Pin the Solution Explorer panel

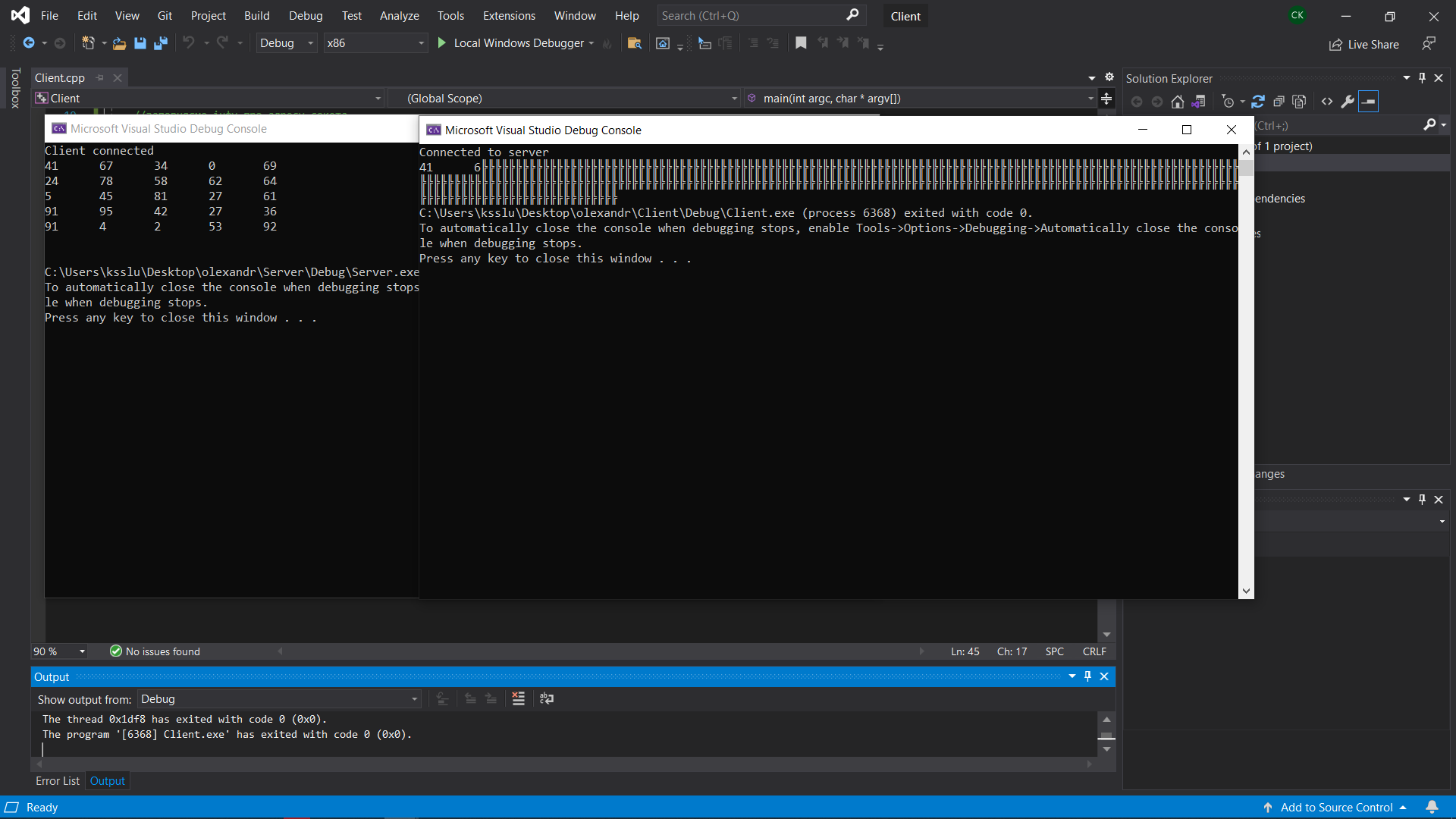tap(1422, 78)
